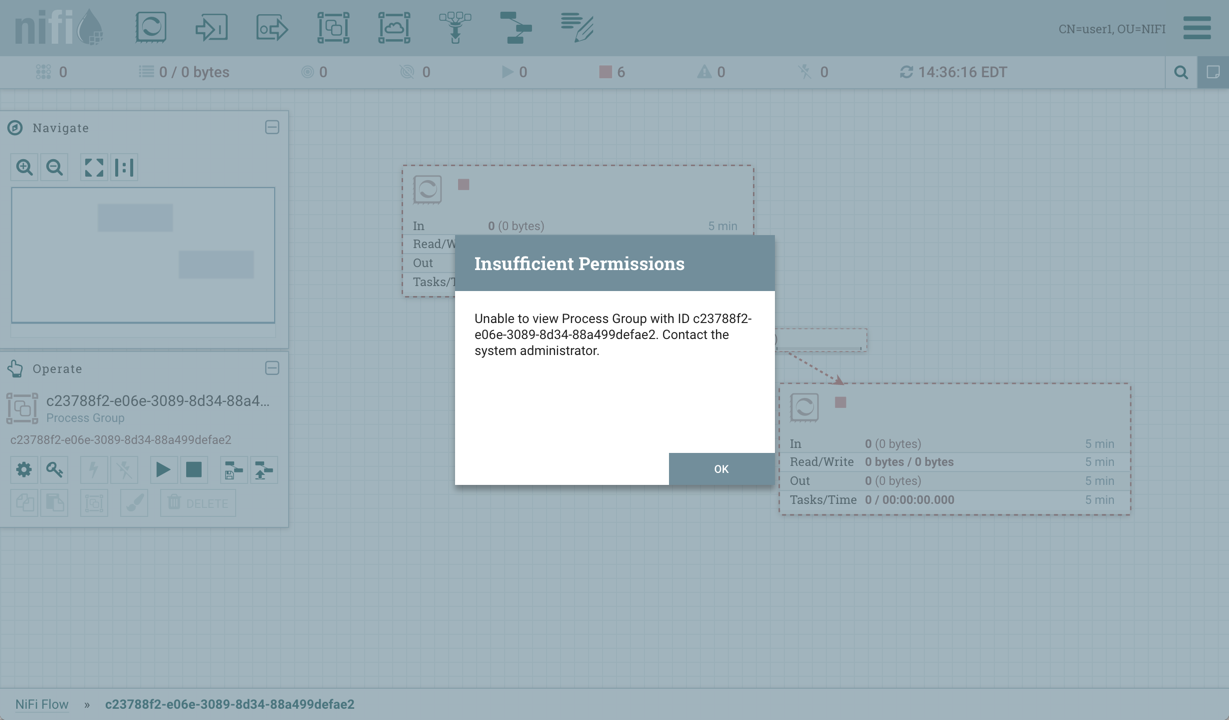Fit the flow to the screen
Image resolution: width=1229 pixels, height=720 pixels.
(x=94, y=168)
